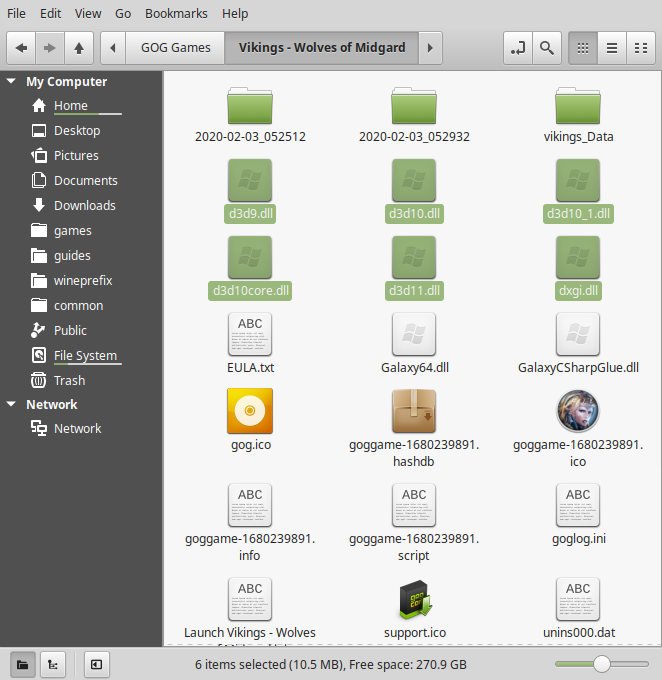The height and width of the screenshot is (680, 662).
Task: Open the View menu
Action: click(x=88, y=13)
